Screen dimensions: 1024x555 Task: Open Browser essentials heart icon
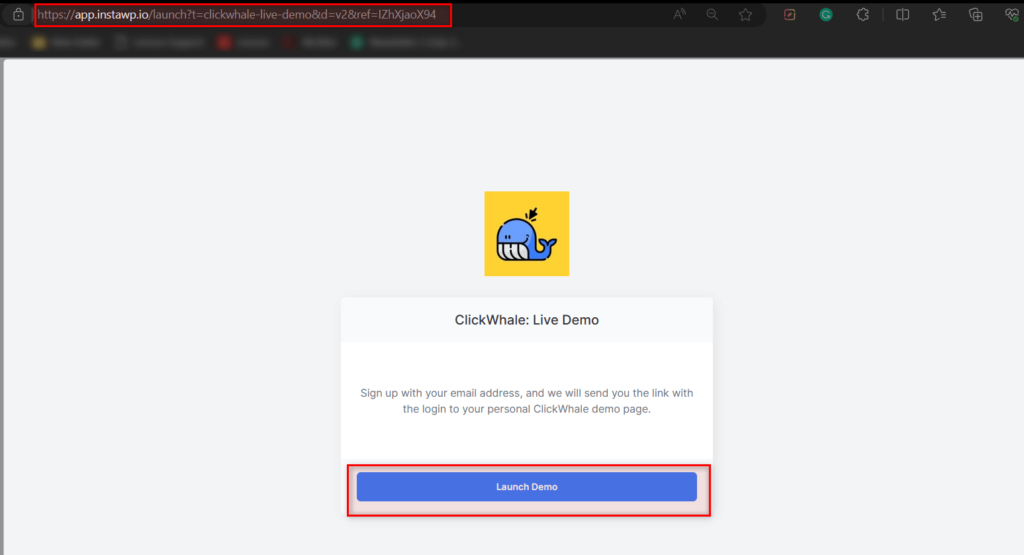(x=1012, y=14)
